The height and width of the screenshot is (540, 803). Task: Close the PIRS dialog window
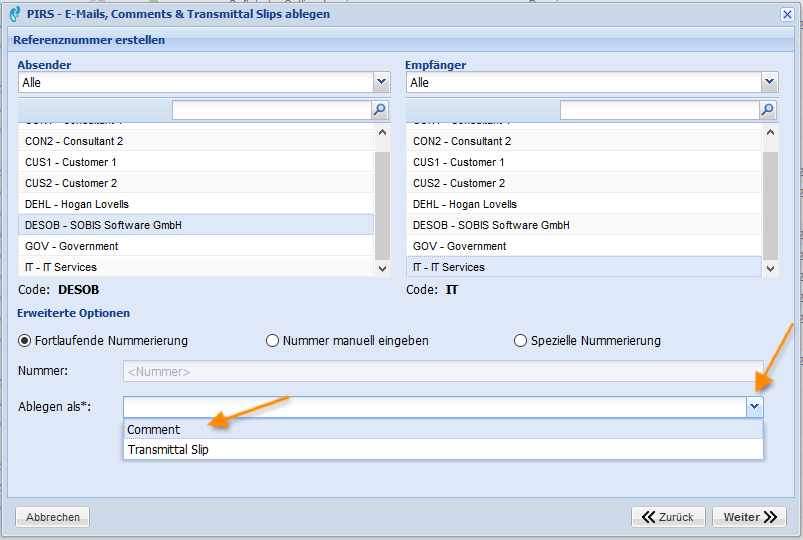[787, 14]
